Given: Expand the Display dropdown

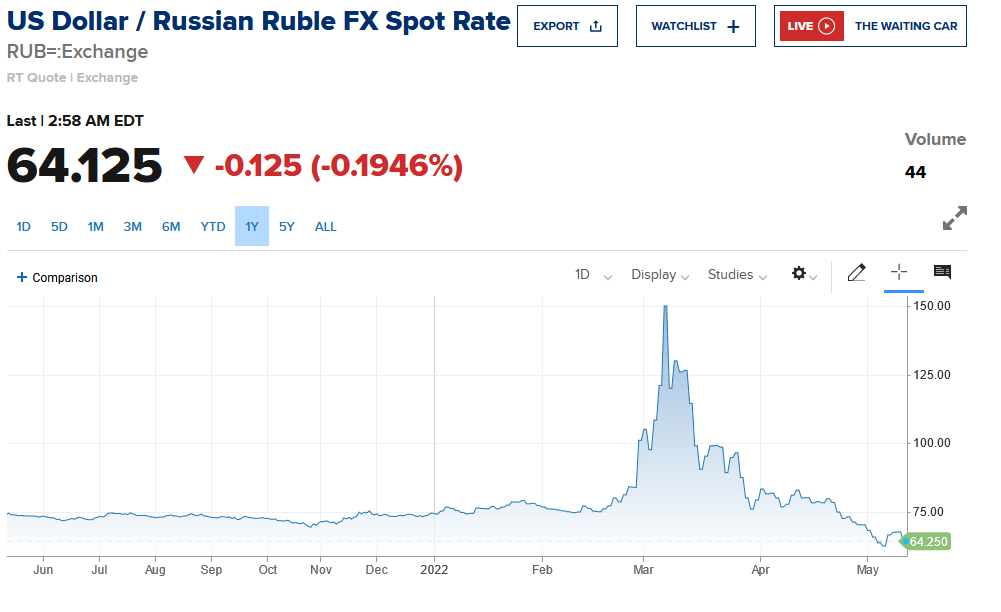Looking at the screenshot, I should 660,275.
